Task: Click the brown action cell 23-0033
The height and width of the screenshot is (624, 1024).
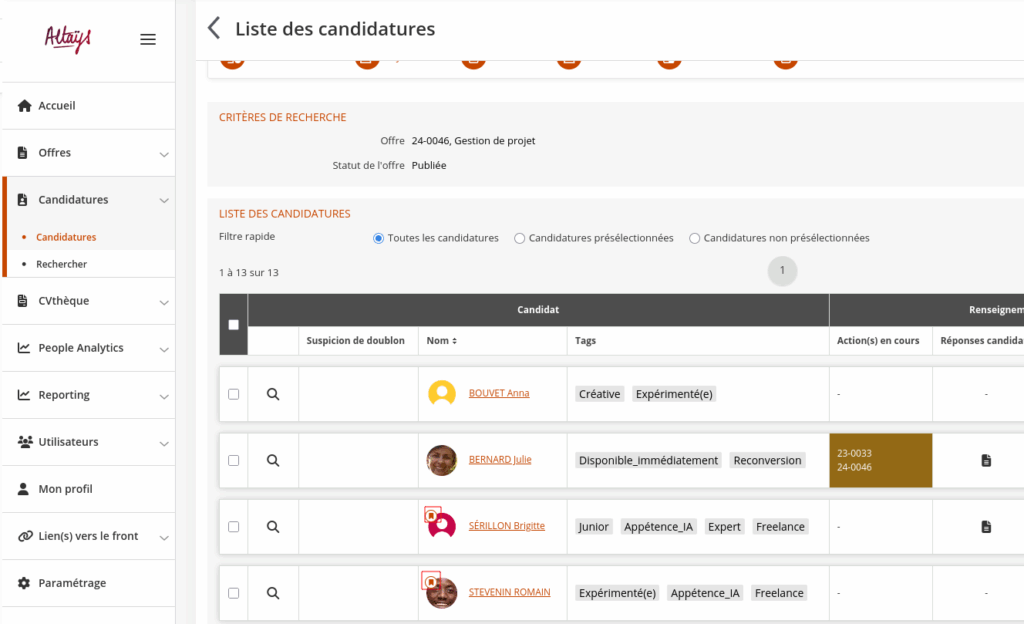Action: tap(880, 460)
